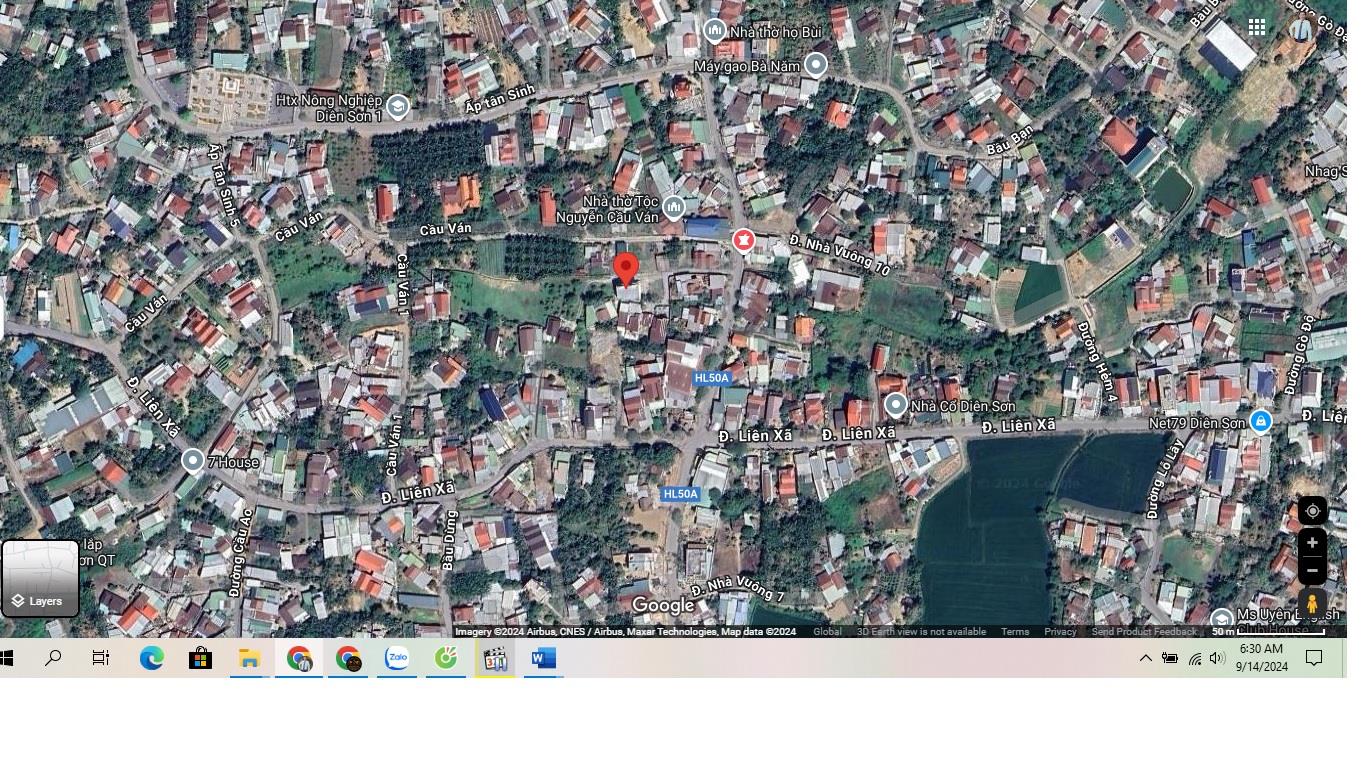This screenshot has height=768, width=1366.
Task: Open the Net79 Diên Sơn place marker
Action: (x=1261, y=421)
